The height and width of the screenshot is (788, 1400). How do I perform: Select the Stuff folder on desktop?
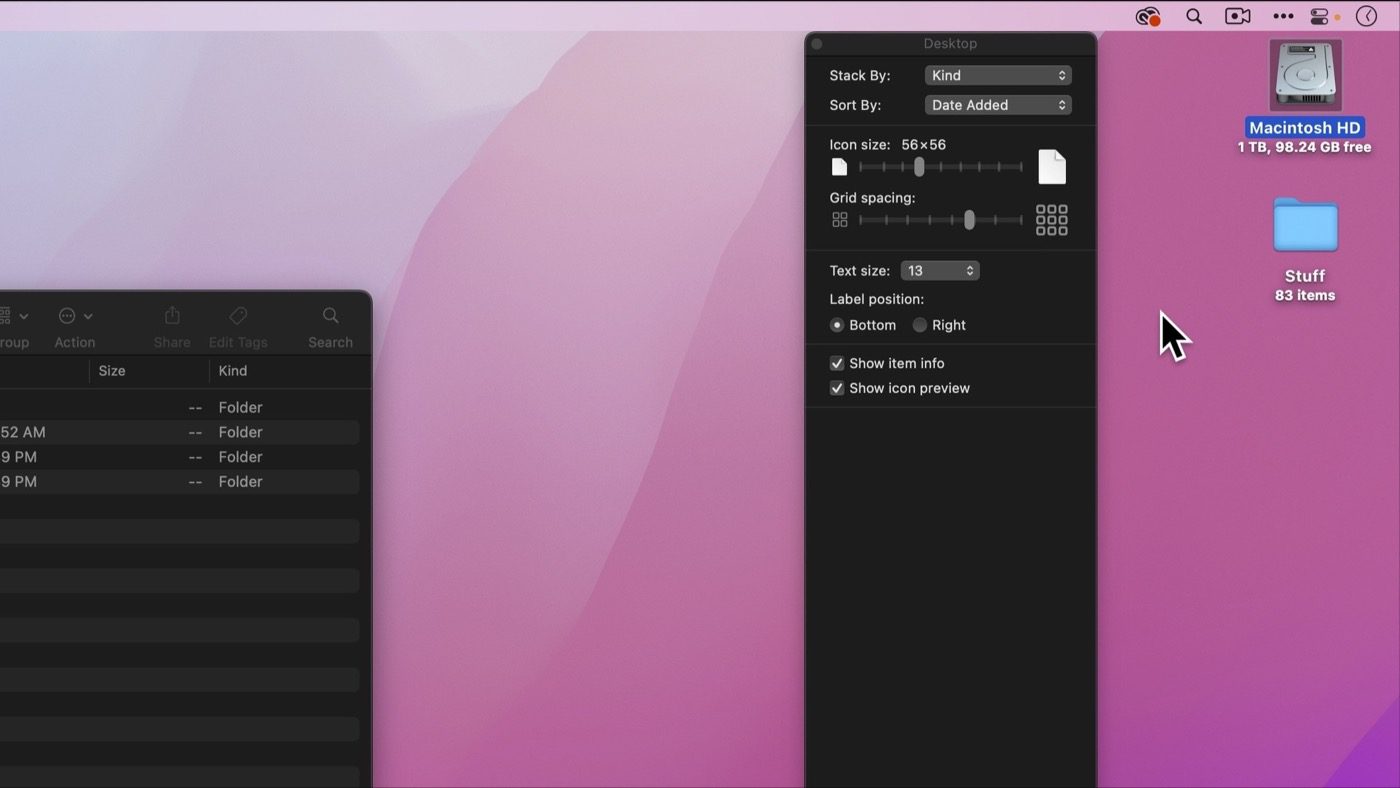1304,226
